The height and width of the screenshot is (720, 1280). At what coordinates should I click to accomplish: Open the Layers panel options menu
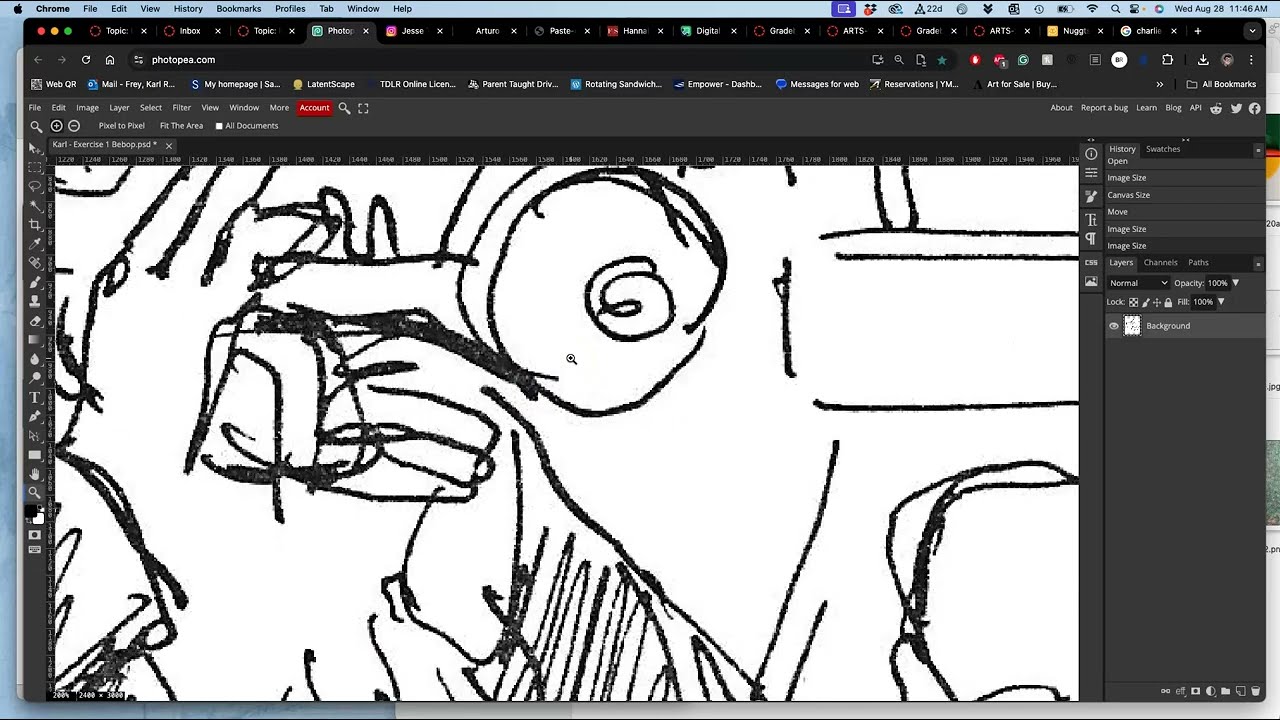pyautogui.click(x=1258, y=263)
